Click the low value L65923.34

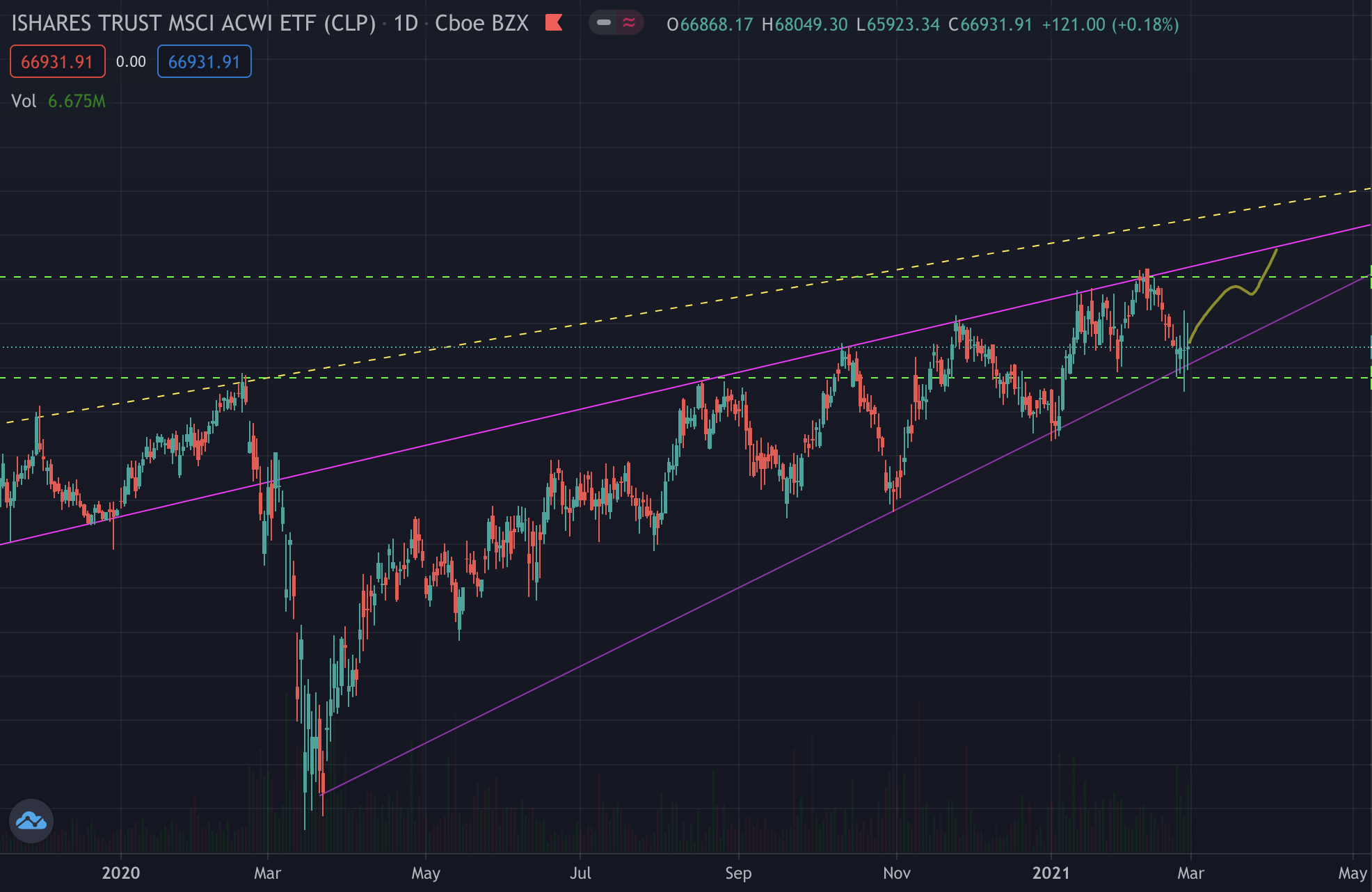(898, 24)
